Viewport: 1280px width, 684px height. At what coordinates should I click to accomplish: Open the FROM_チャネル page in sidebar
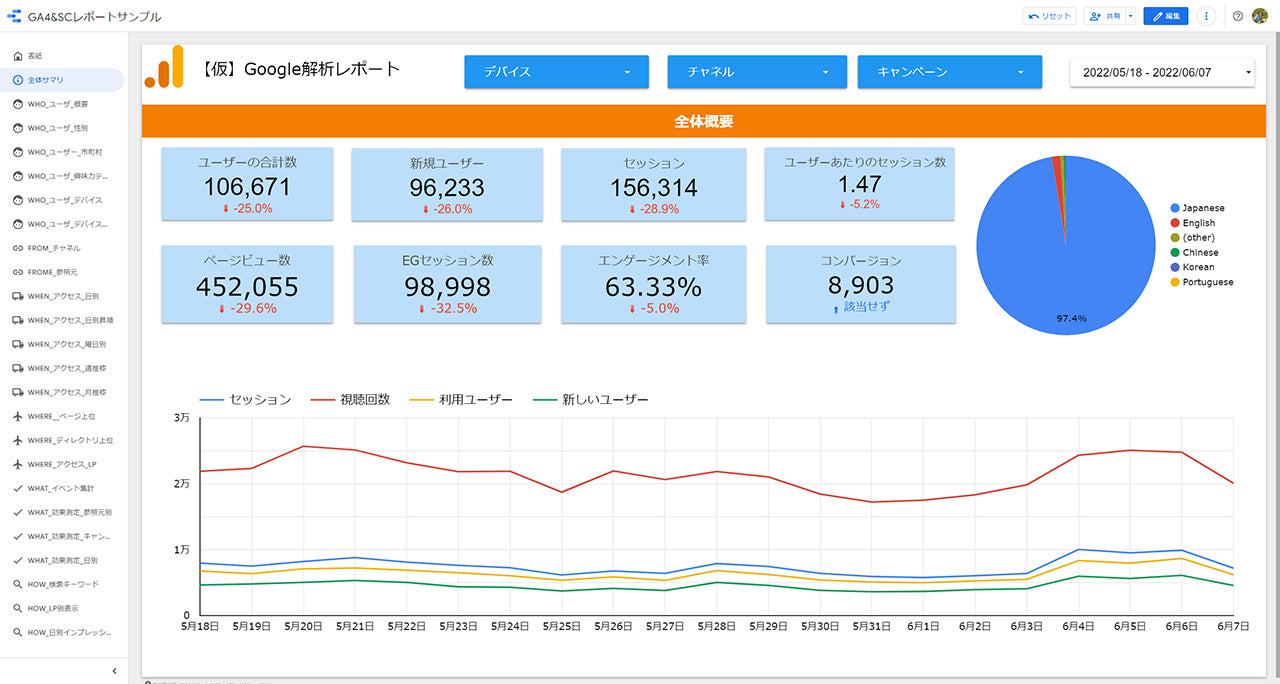tap(54, 248)
